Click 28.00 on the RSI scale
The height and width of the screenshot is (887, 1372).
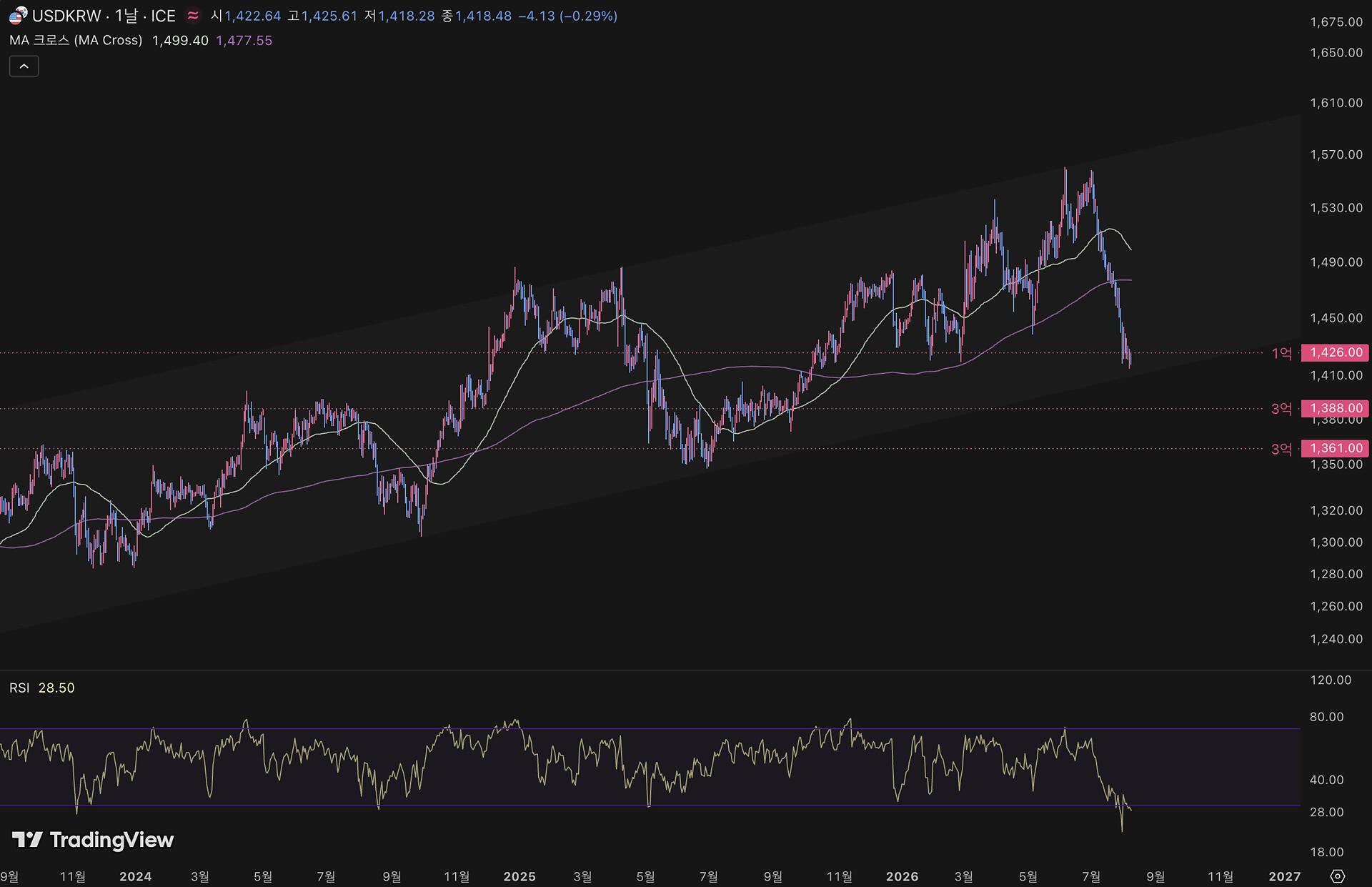1327,812
